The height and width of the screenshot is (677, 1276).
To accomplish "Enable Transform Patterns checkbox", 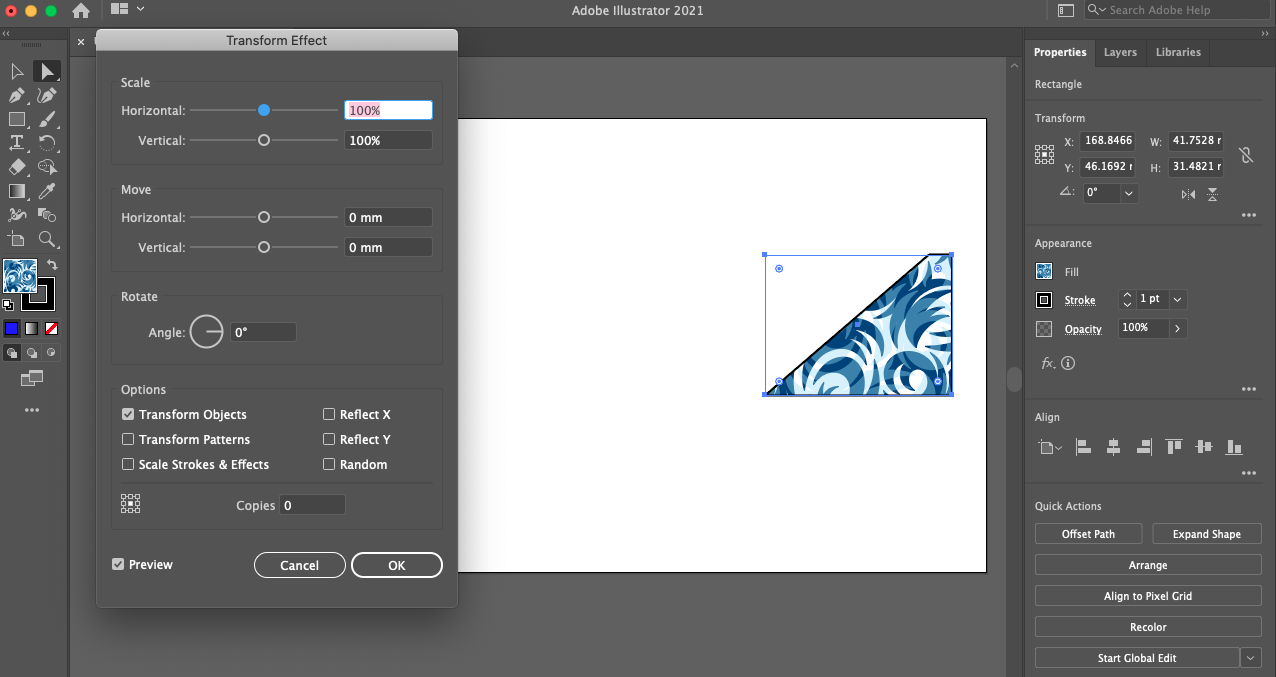I will click(x=128, y=439).
